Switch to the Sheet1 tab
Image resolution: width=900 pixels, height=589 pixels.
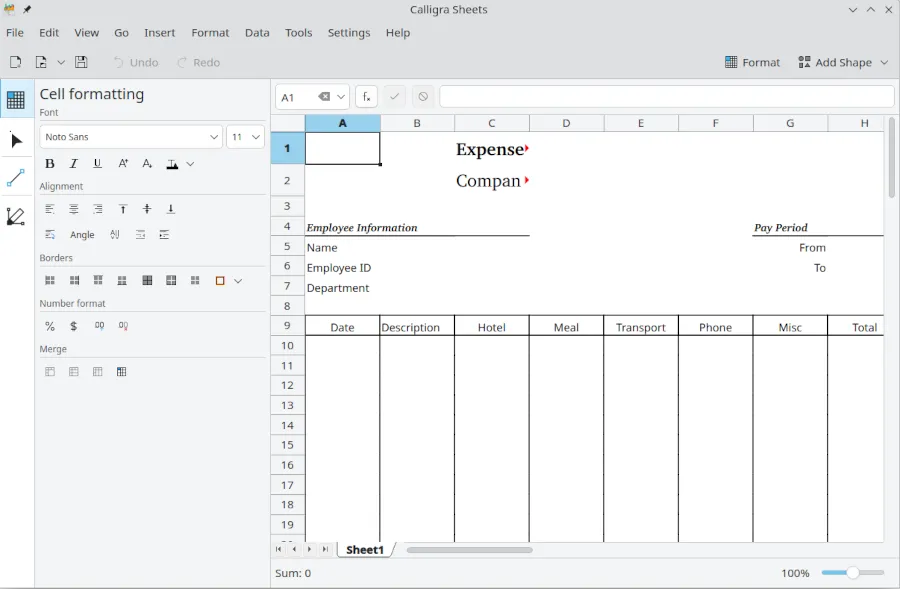pos(365,549)
